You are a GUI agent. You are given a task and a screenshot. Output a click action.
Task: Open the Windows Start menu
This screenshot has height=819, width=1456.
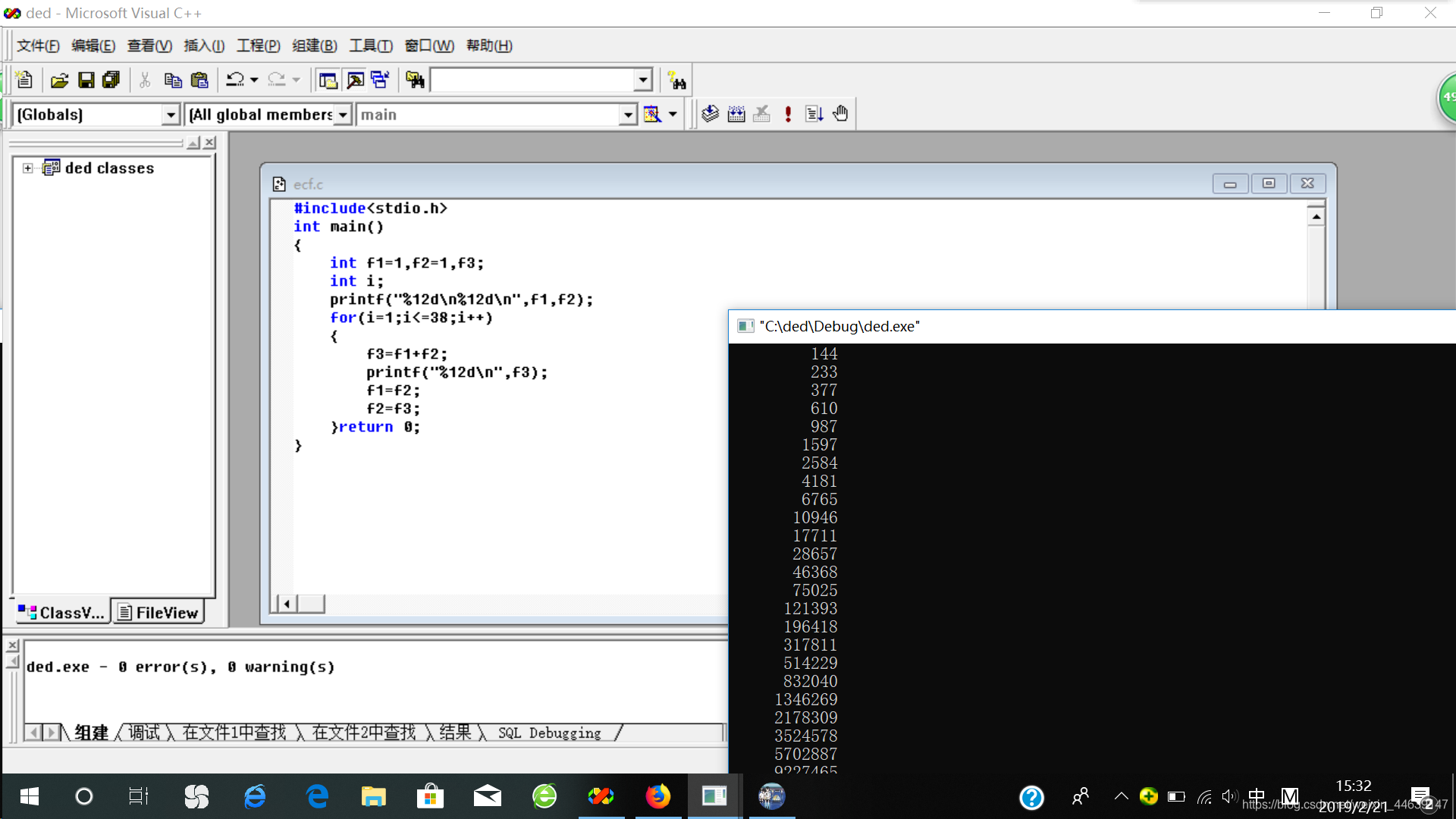point(29,796)
